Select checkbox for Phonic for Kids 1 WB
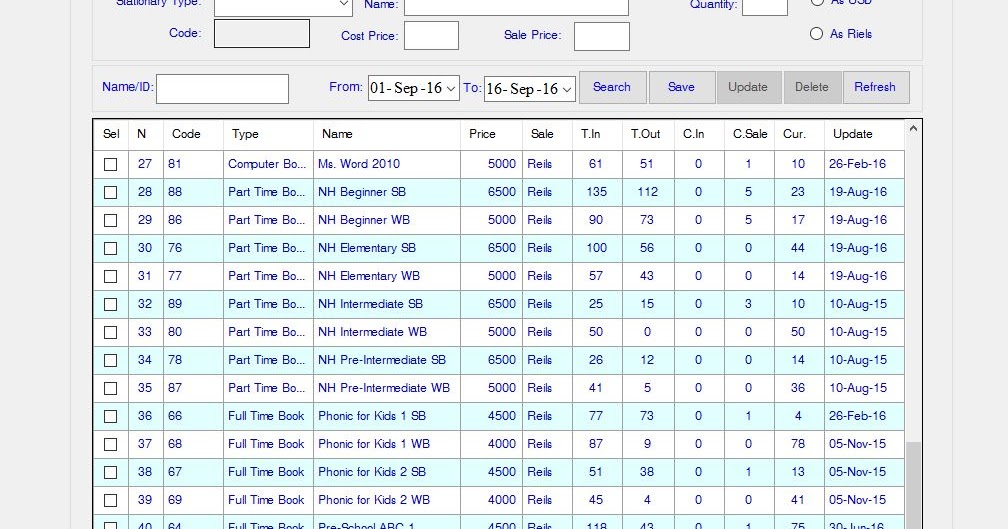Image resolution: width=1008 pixels, height=529 pixels. pyautogui.click(x=111, y=444)
